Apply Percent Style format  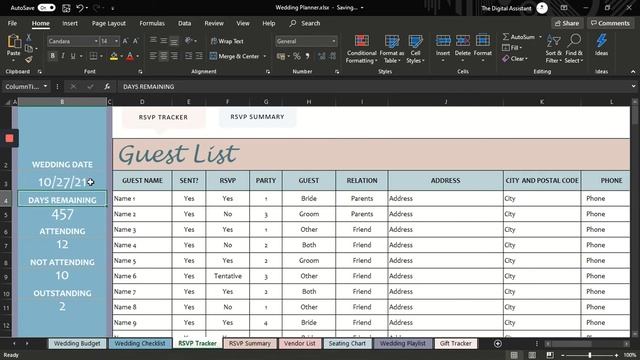(297, 56)
